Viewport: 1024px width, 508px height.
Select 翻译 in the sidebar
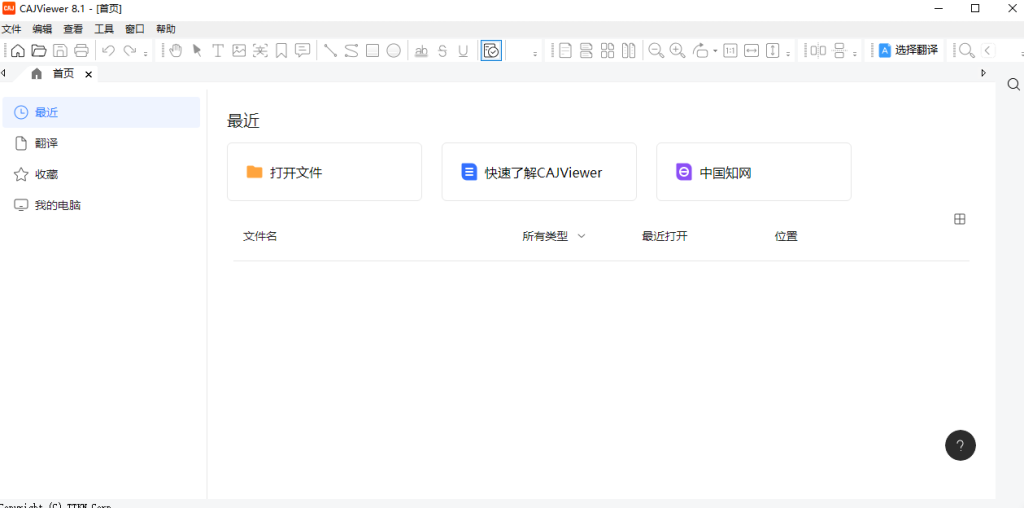point(101,143)
